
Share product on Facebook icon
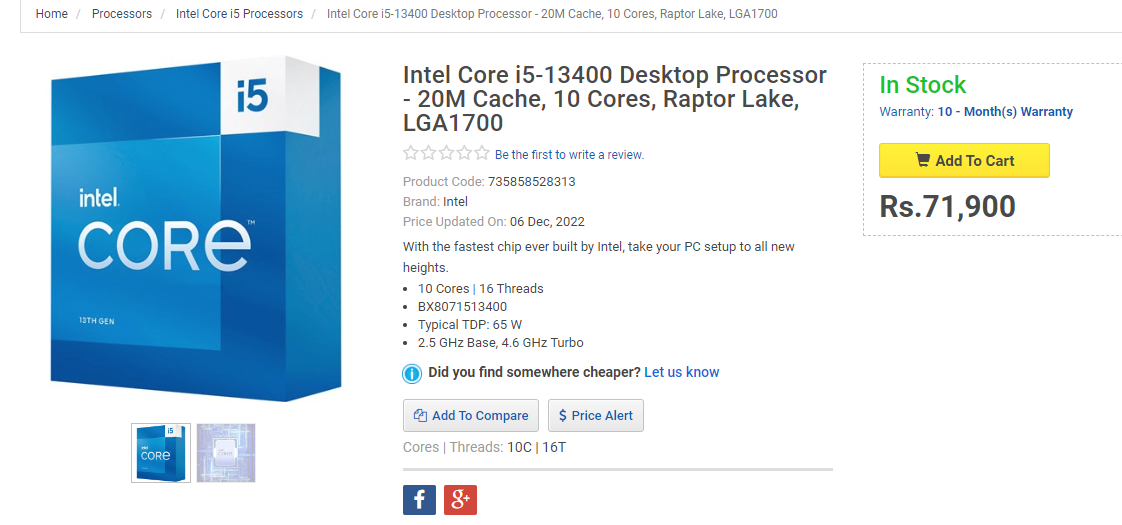[419, 500]
